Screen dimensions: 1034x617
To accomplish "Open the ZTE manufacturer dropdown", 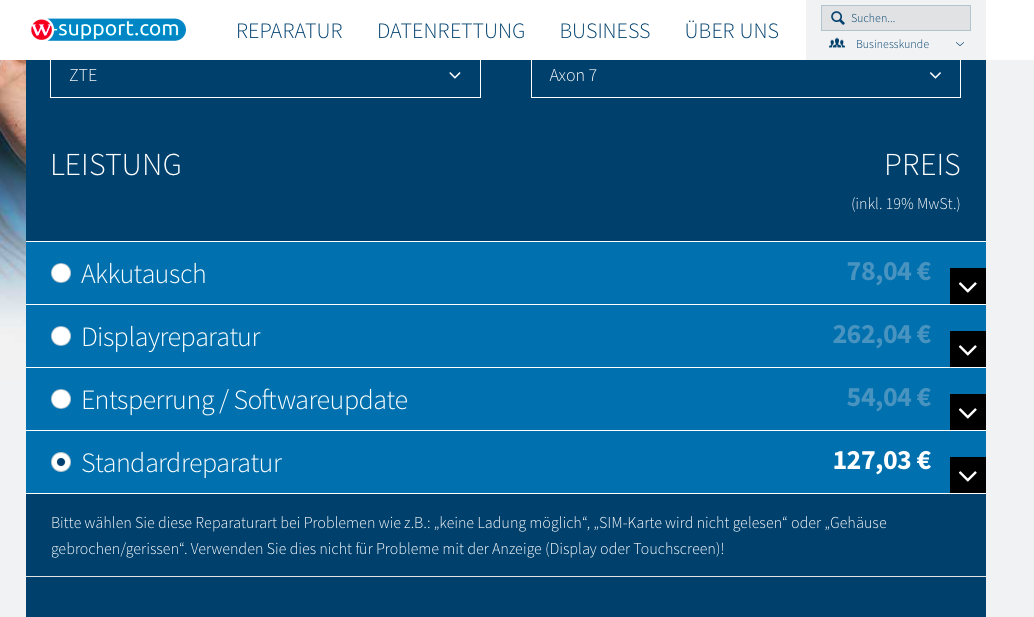I will point(265,76).
